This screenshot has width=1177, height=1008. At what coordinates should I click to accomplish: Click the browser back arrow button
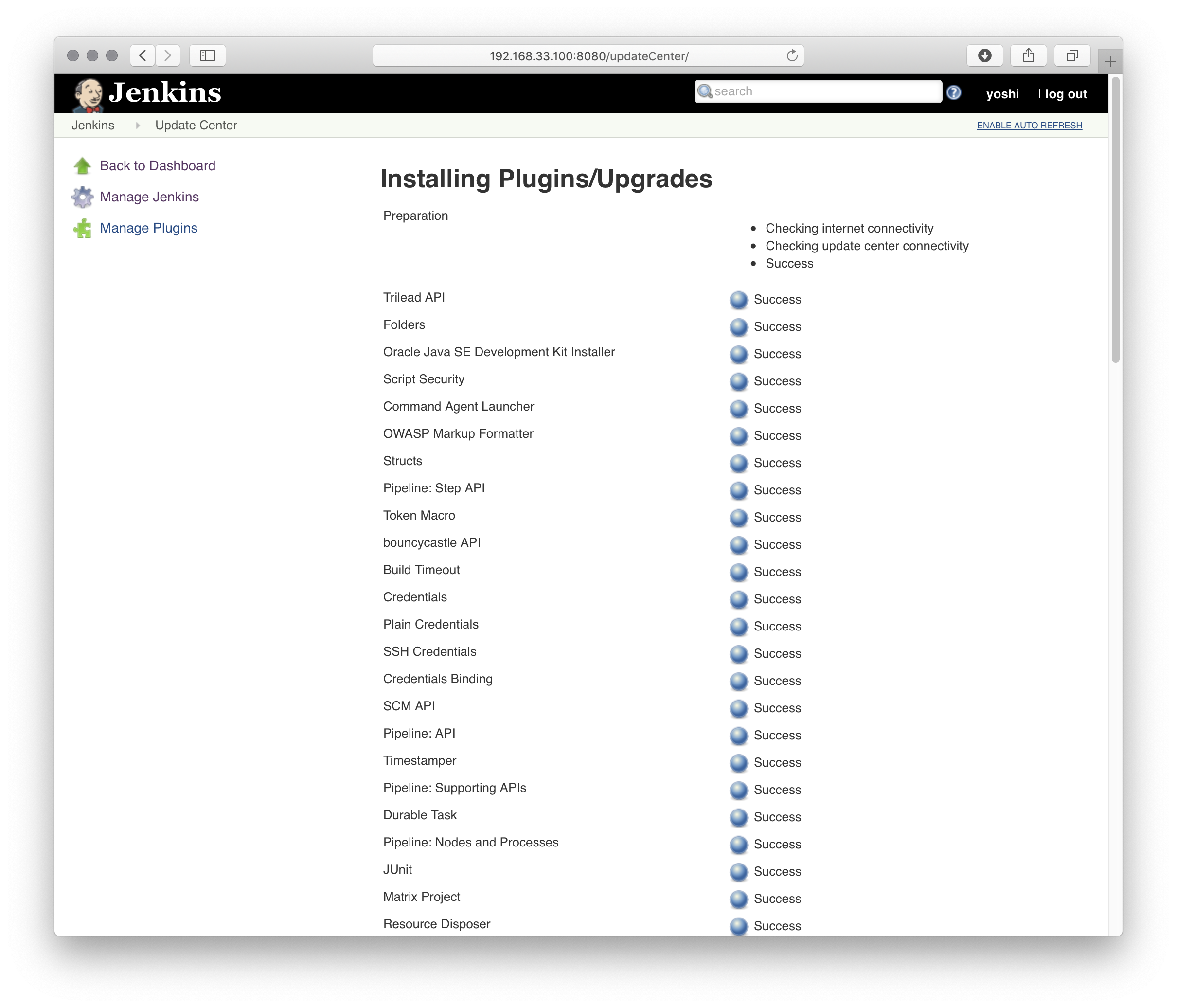pos(143,55)
